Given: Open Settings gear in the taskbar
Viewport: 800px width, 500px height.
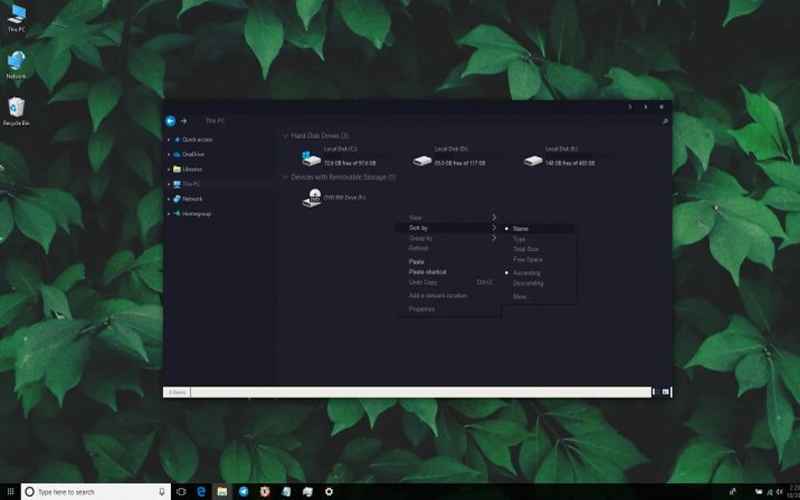Looking at the screenshot, I should click(329, 492).
